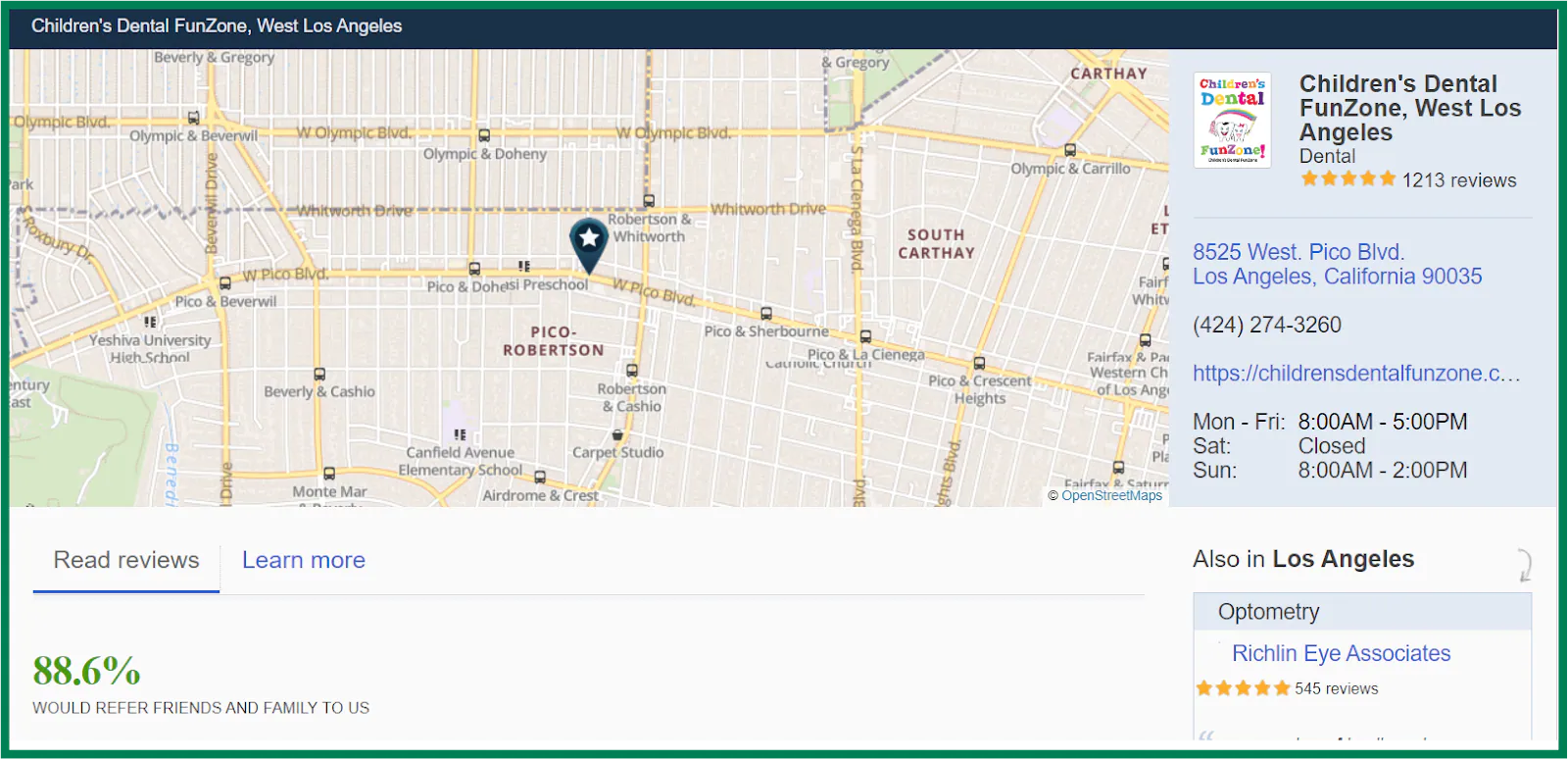The image size is (1568, 759).
Task: Click the Olympic & Carrillo bus stop icon
Action: [x=1070, y=150]
